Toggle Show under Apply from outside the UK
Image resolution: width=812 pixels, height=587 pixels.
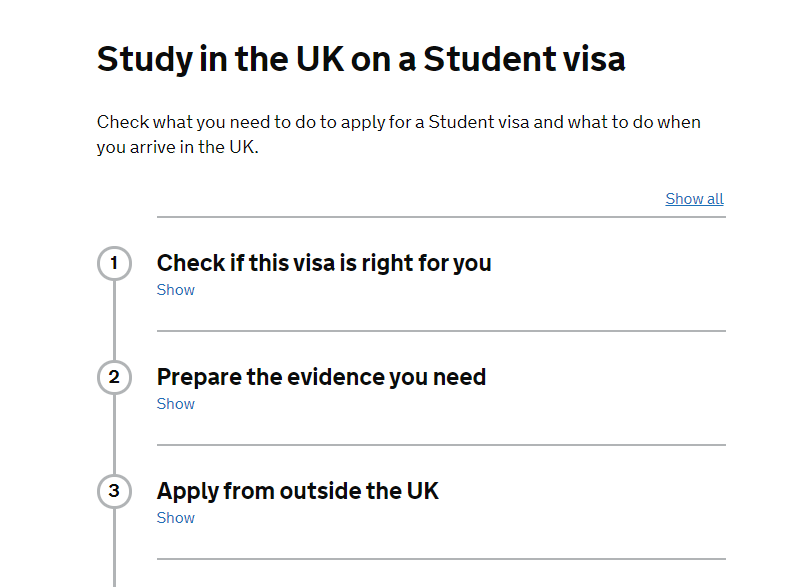[176, 518]
